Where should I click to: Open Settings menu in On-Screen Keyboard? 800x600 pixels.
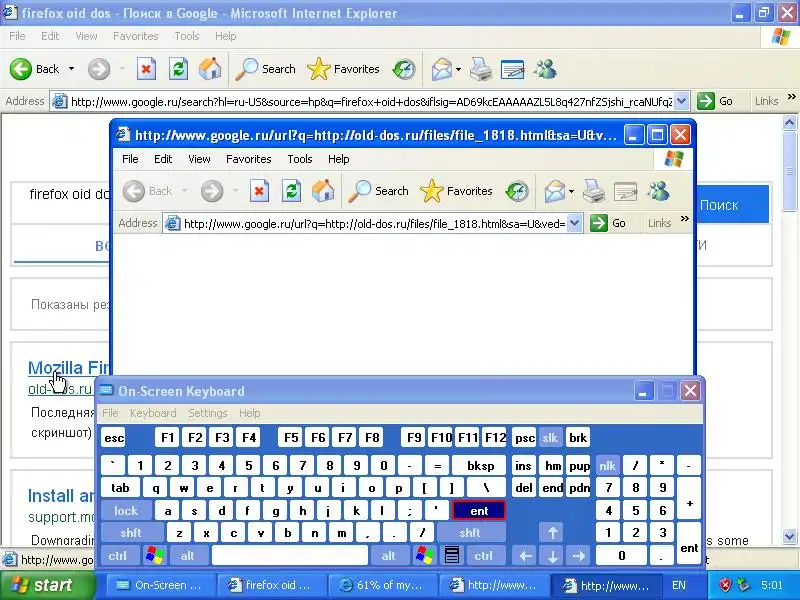click(x=208, y=413)
